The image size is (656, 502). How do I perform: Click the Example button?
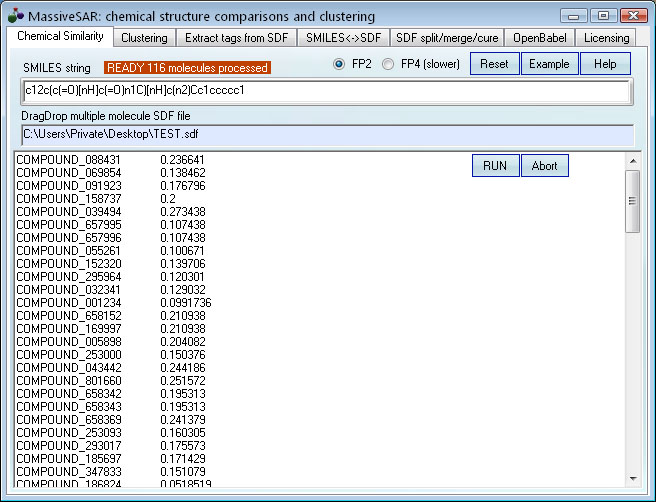click(549, 64)
